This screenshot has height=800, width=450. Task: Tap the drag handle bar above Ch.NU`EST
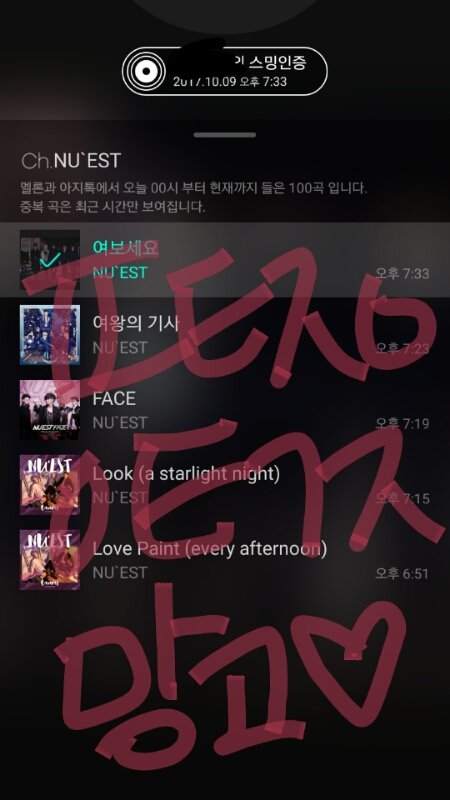pyautogui.click(x=225, y=135)
